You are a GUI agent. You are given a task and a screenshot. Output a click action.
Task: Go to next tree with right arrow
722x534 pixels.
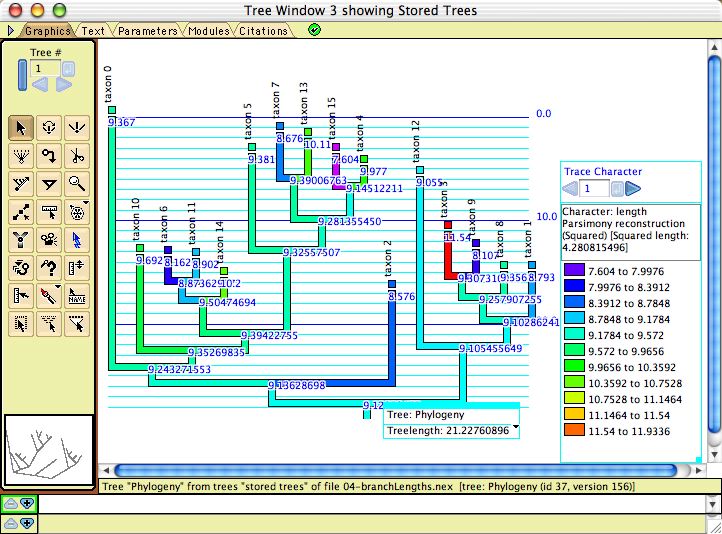coord(64,85)
